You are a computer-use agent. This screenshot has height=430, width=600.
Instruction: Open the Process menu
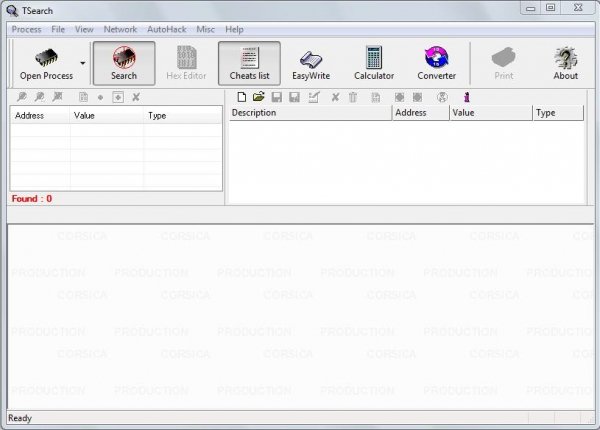[x=26, y=29]
